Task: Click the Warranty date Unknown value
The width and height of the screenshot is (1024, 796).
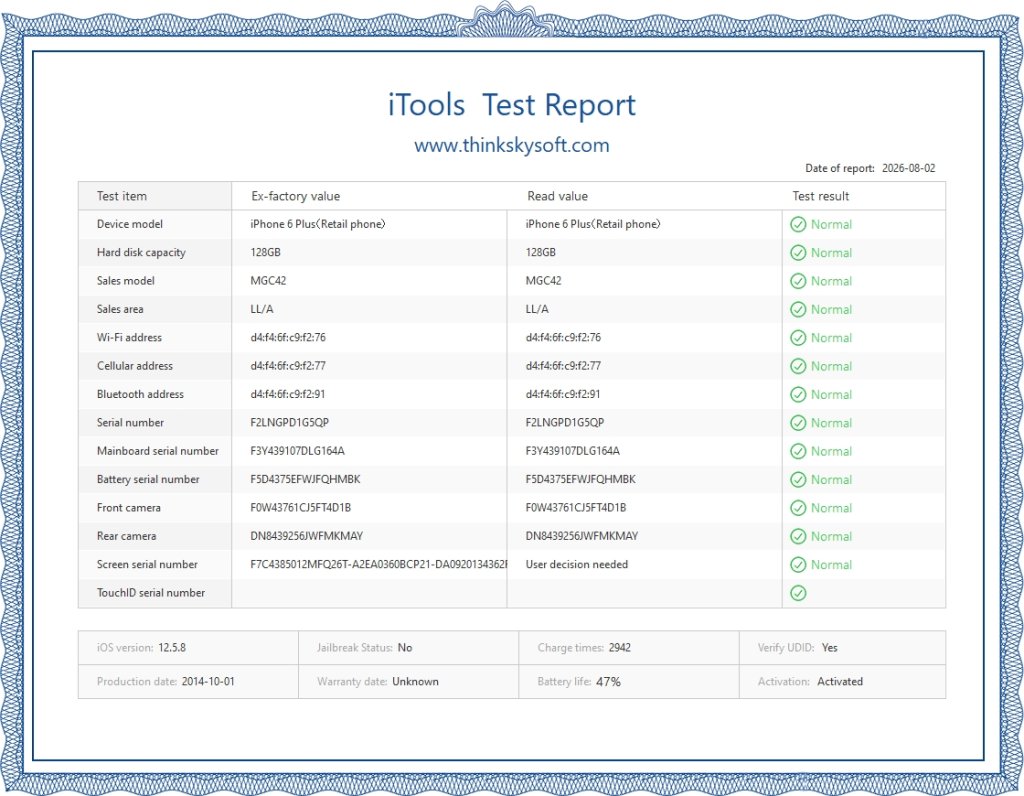Action: pyautogui.click(x=415, y=682)
